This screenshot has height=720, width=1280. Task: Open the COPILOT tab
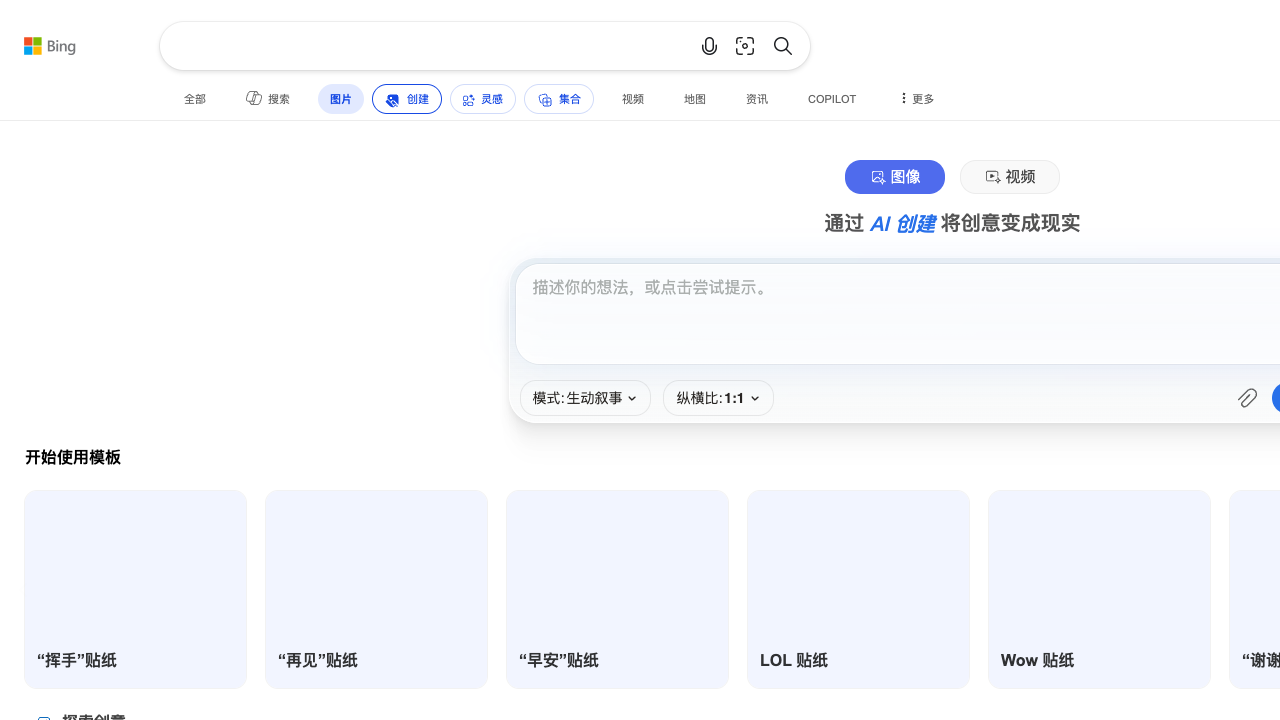point(832,99)
